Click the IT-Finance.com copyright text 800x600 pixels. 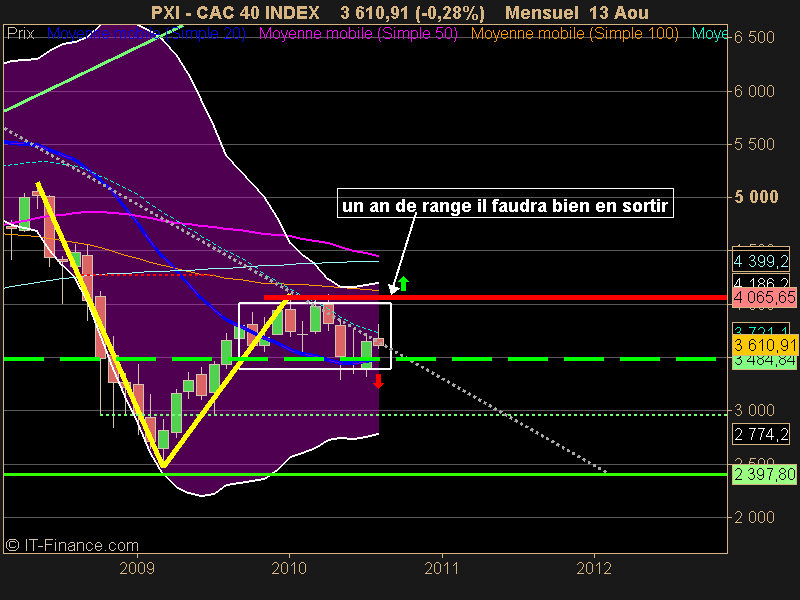[71, 545]
